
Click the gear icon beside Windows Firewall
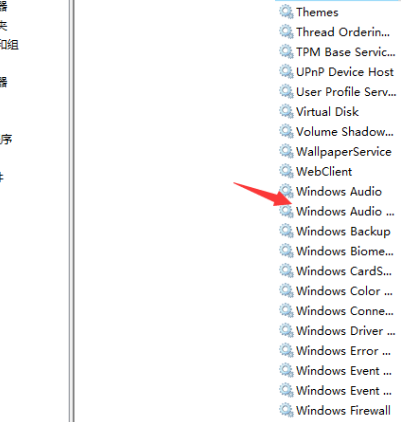[x=286, y=410]
